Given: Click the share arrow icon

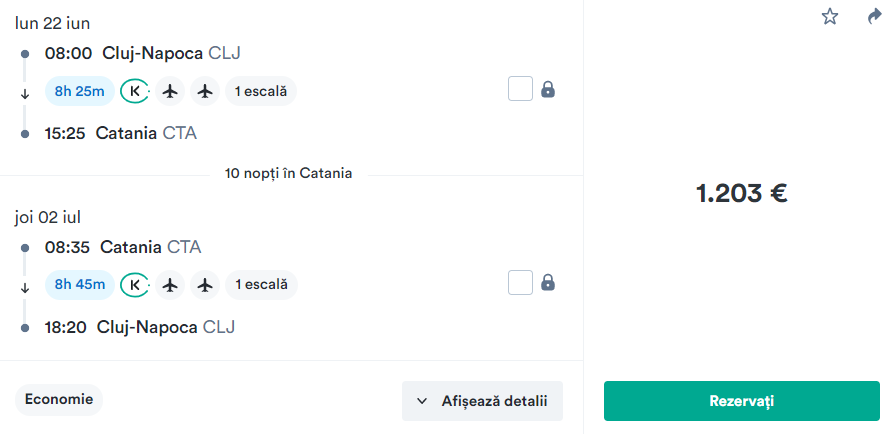Looking at the screenshot, I should point(874,17).
